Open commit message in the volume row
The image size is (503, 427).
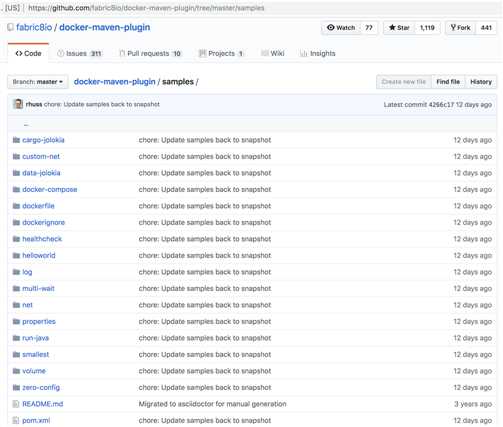[x=205, y=371]
